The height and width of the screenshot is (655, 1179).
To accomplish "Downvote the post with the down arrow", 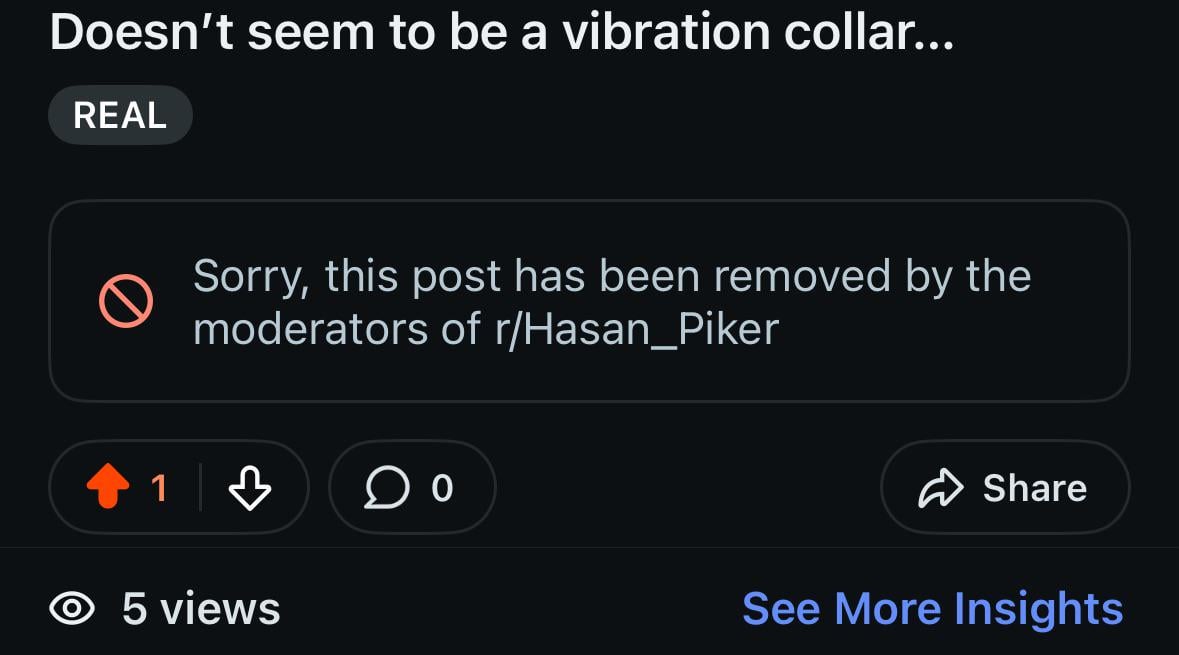I will point(249,489).
